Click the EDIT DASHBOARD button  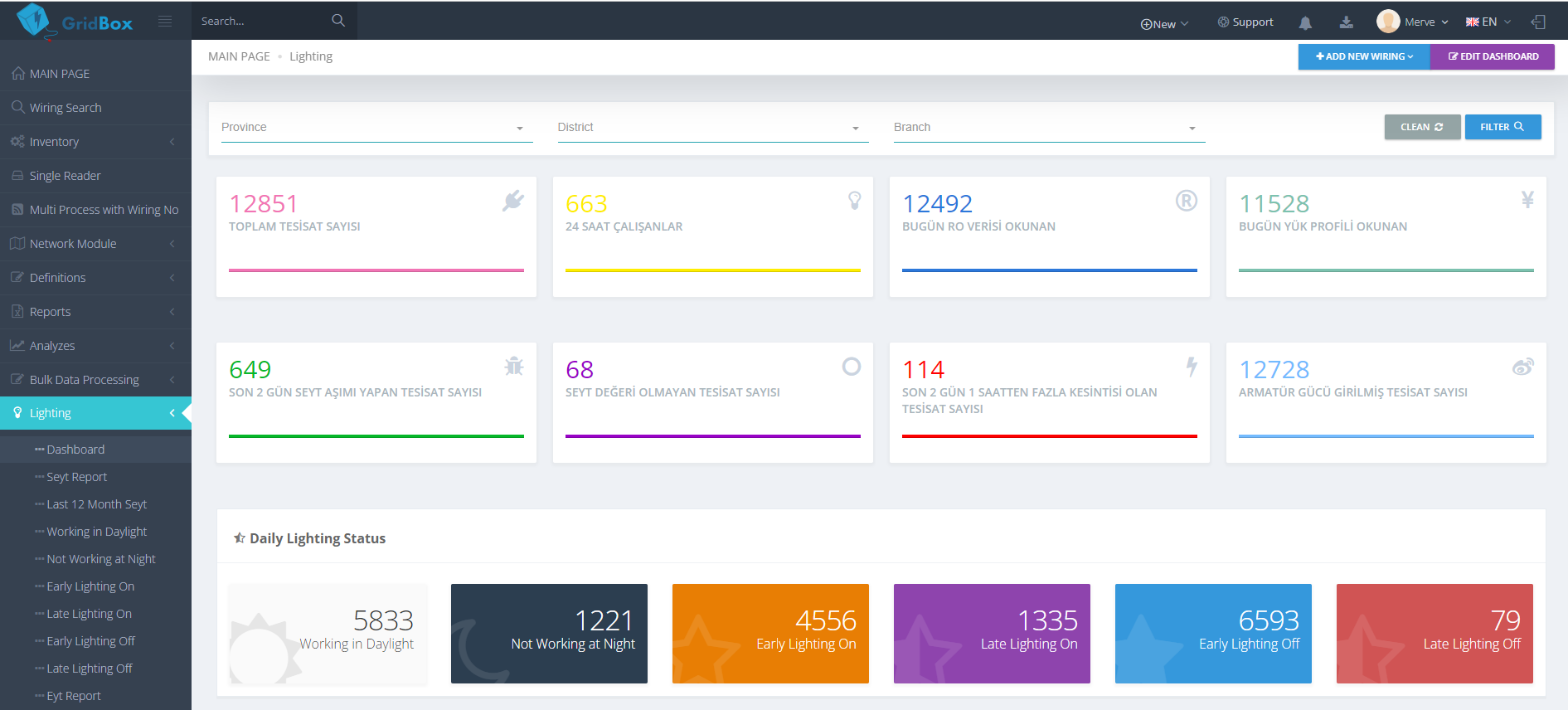[1493, 56]
